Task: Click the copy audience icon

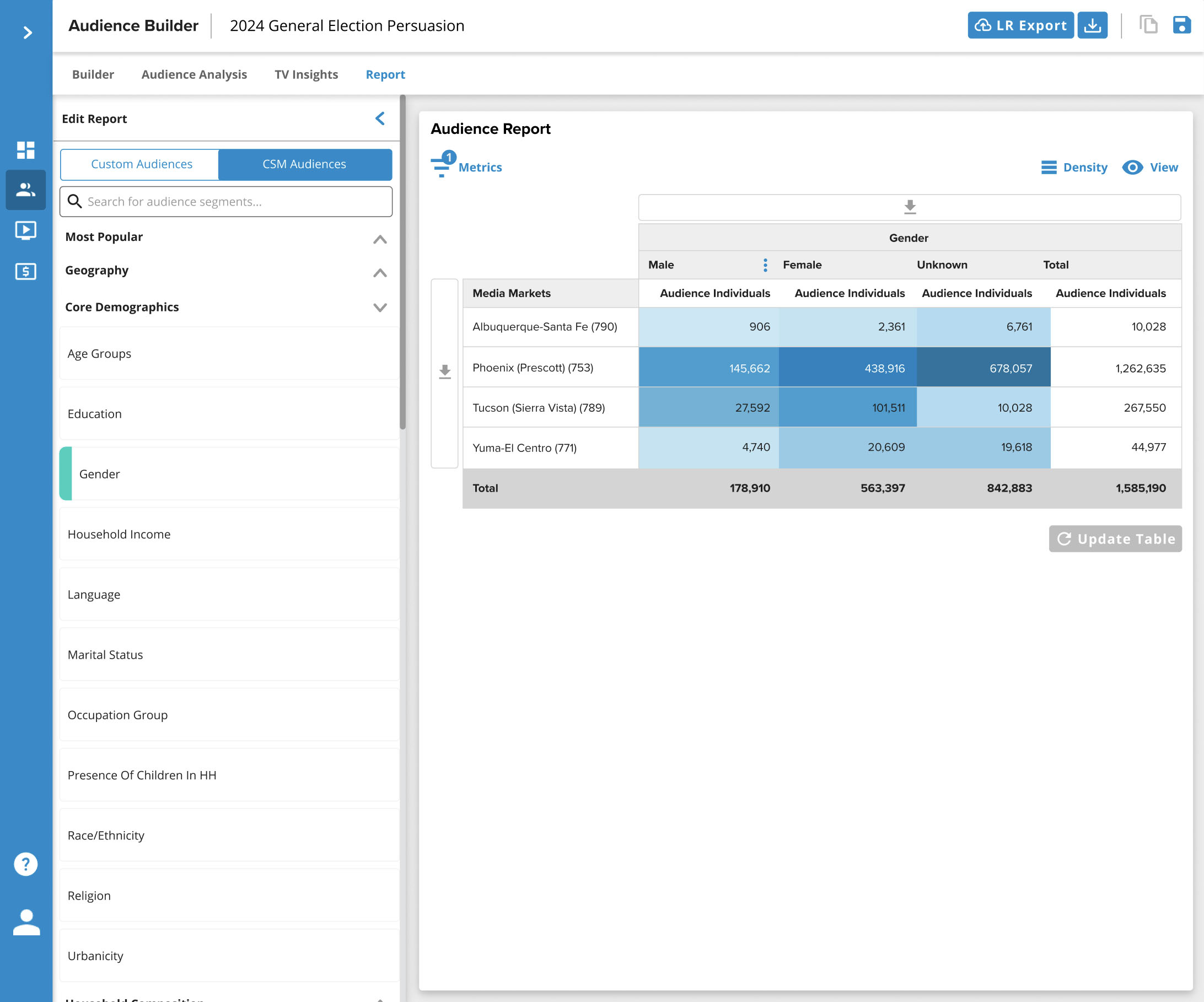Action: click(x=1148, y=25)
